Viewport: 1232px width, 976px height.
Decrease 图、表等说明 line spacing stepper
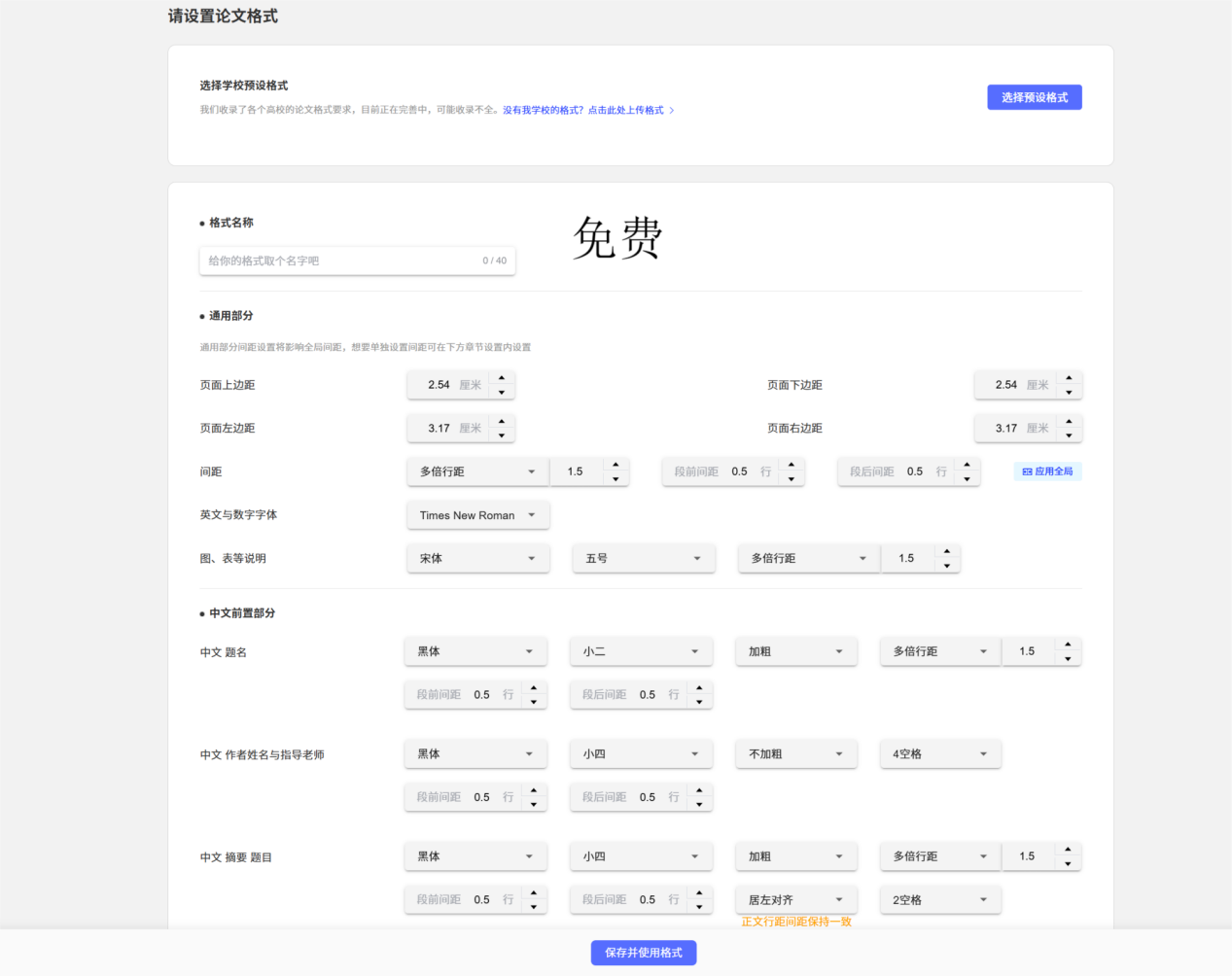click(947, 566)
